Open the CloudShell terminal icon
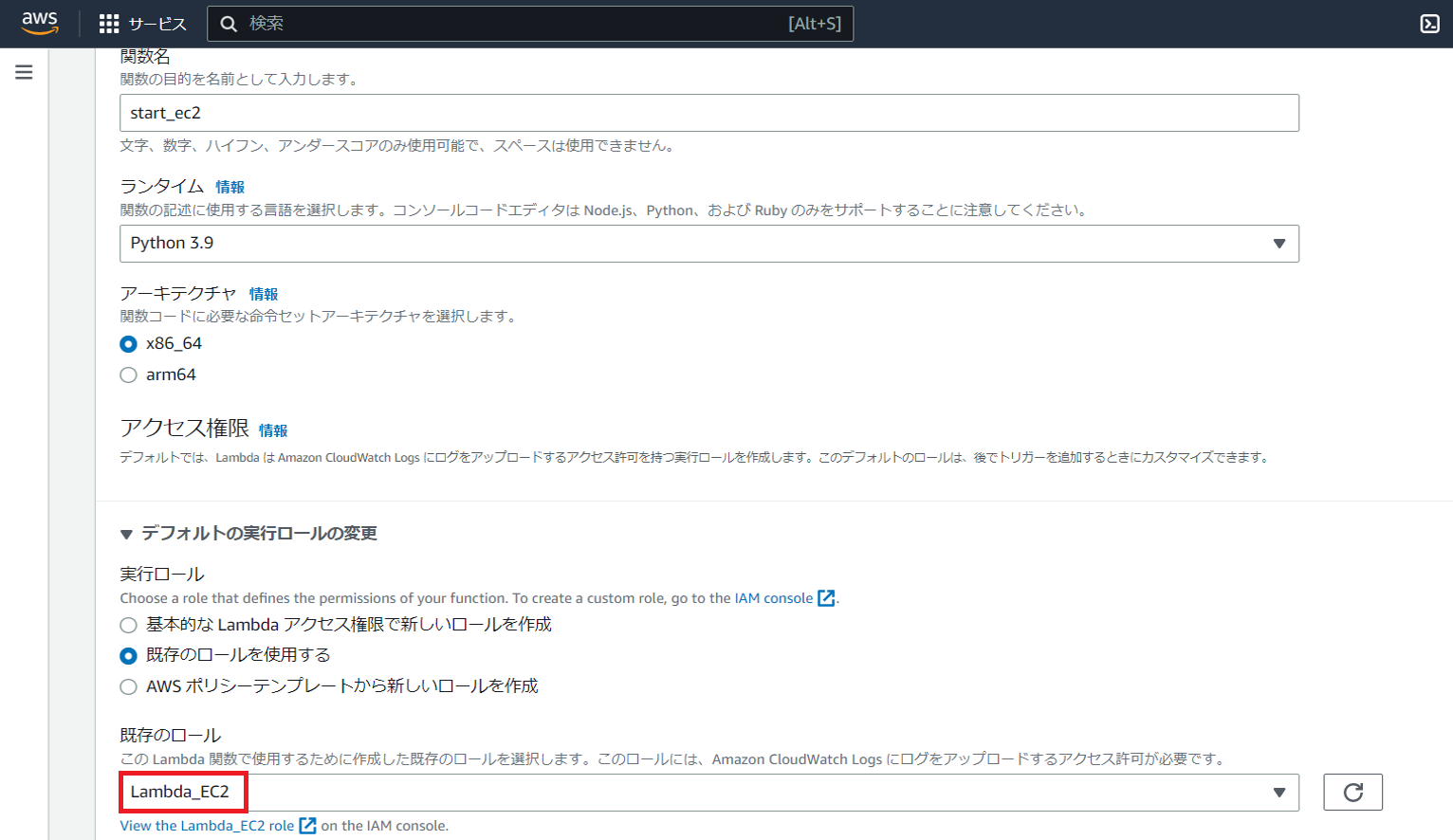The width and height of the screenshot is (1453, 840). tap(1429, 24)
